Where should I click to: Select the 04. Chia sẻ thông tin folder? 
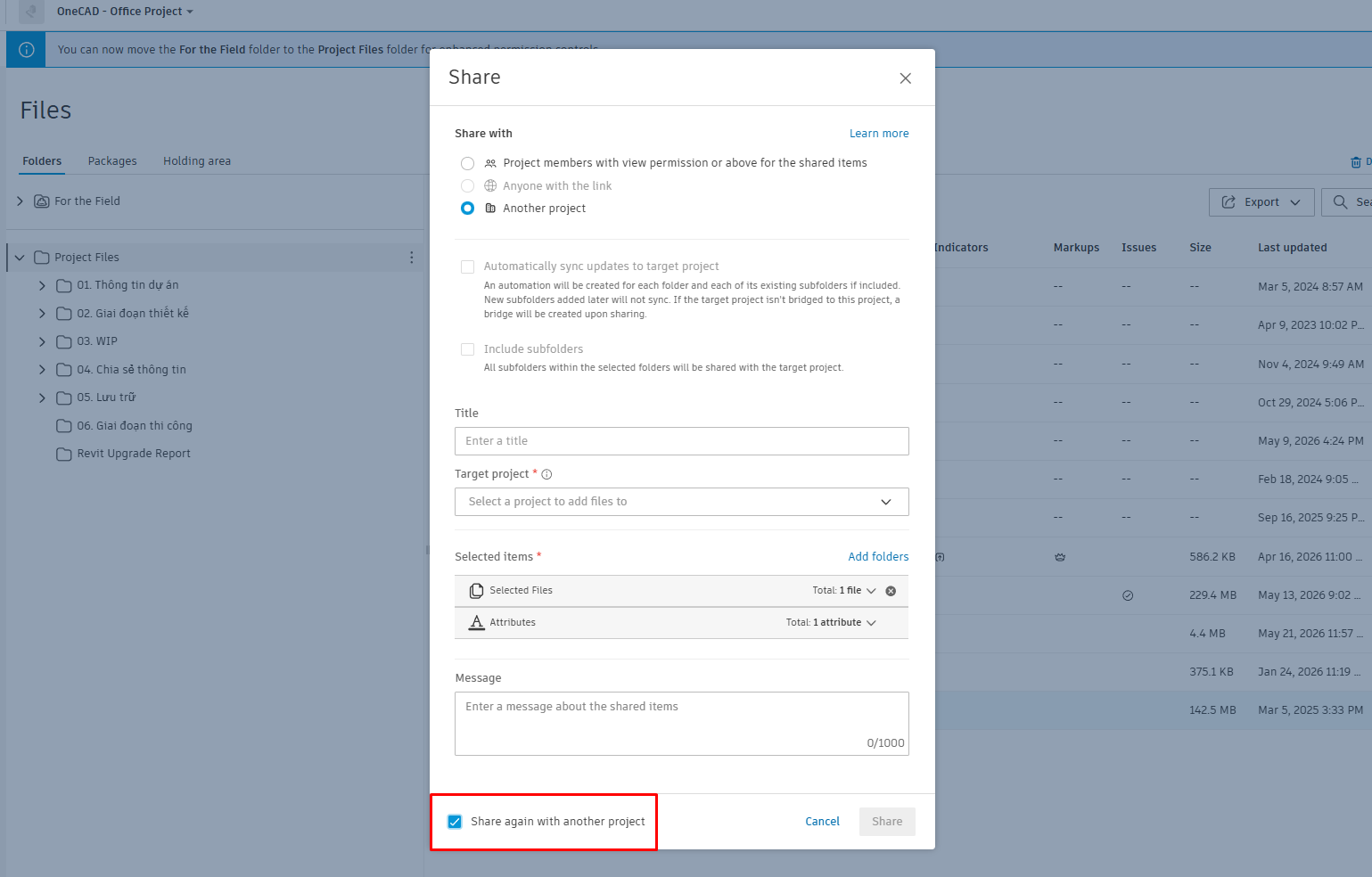131,370
